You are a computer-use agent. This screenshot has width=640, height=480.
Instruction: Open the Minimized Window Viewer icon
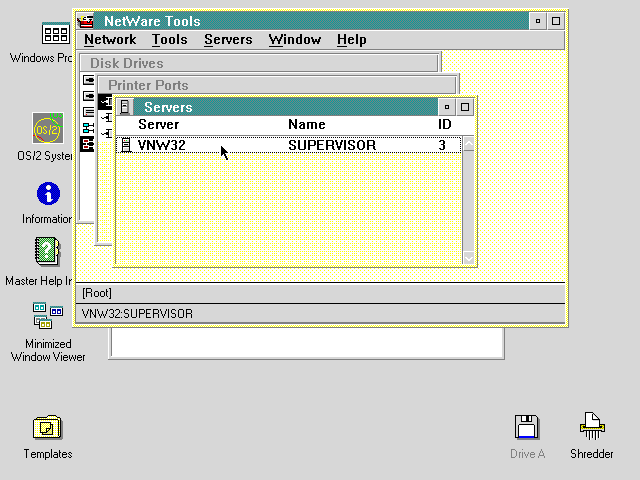coord(48,315)
